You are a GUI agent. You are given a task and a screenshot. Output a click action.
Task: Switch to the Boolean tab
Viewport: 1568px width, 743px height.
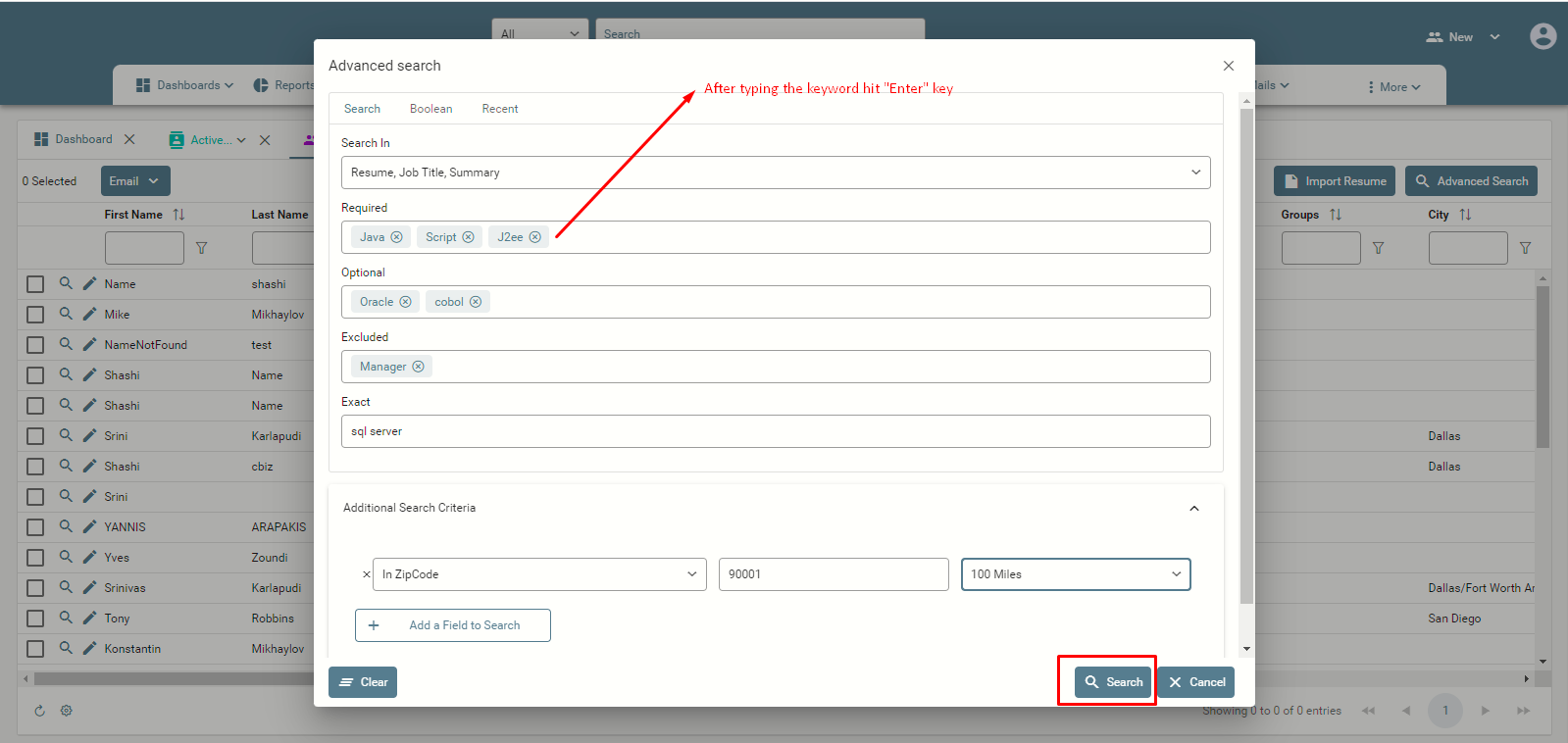pos(430,109)
